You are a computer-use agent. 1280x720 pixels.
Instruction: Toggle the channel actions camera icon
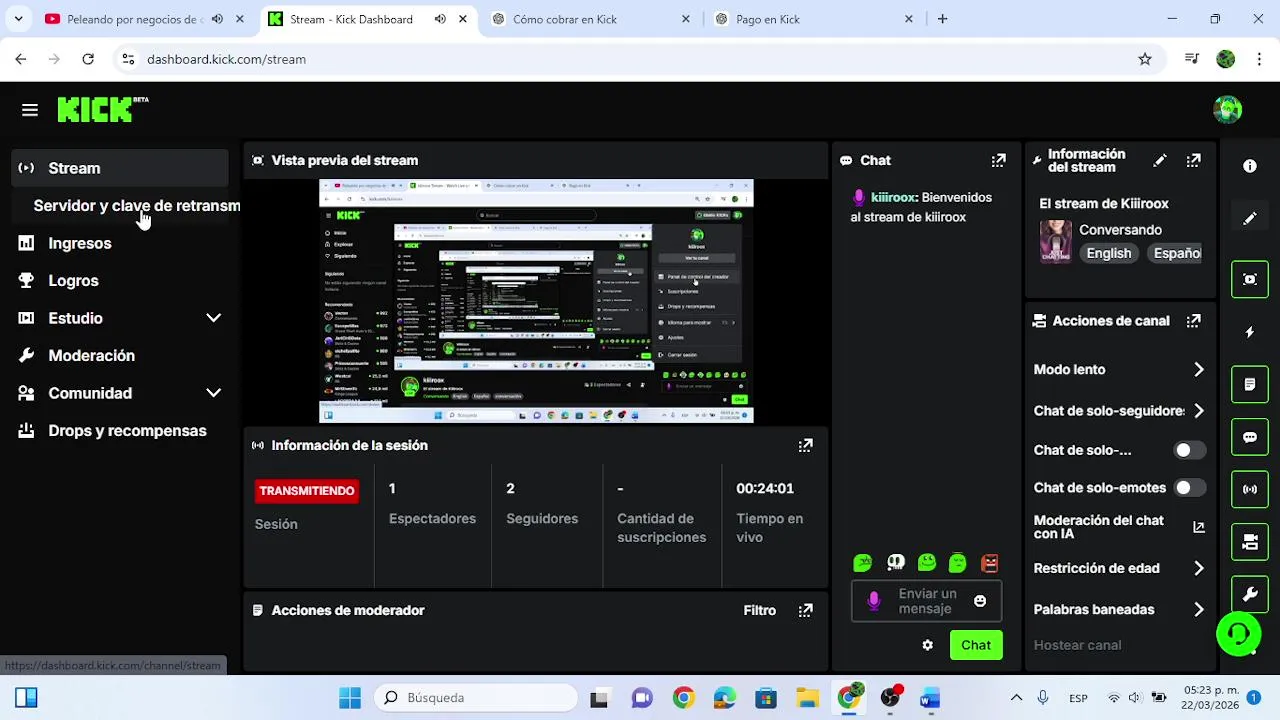tap(1250, 542)
